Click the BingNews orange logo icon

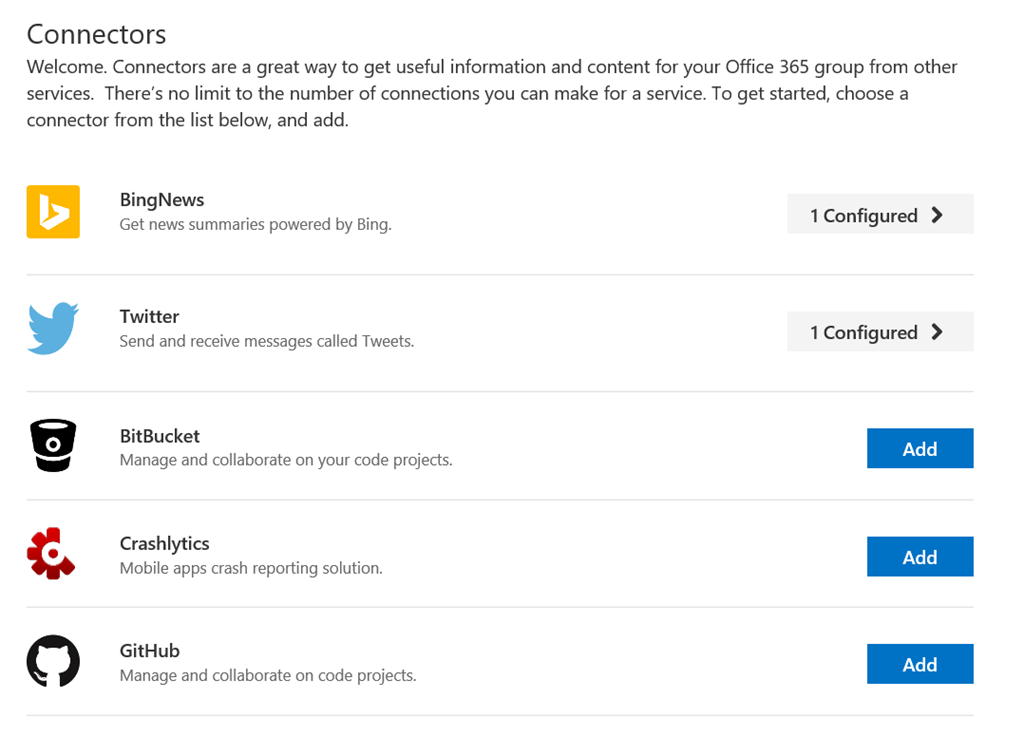point(53,212)
